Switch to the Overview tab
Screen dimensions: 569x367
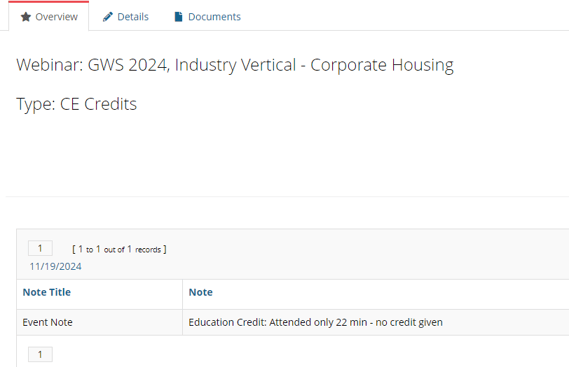pos(49,16)
